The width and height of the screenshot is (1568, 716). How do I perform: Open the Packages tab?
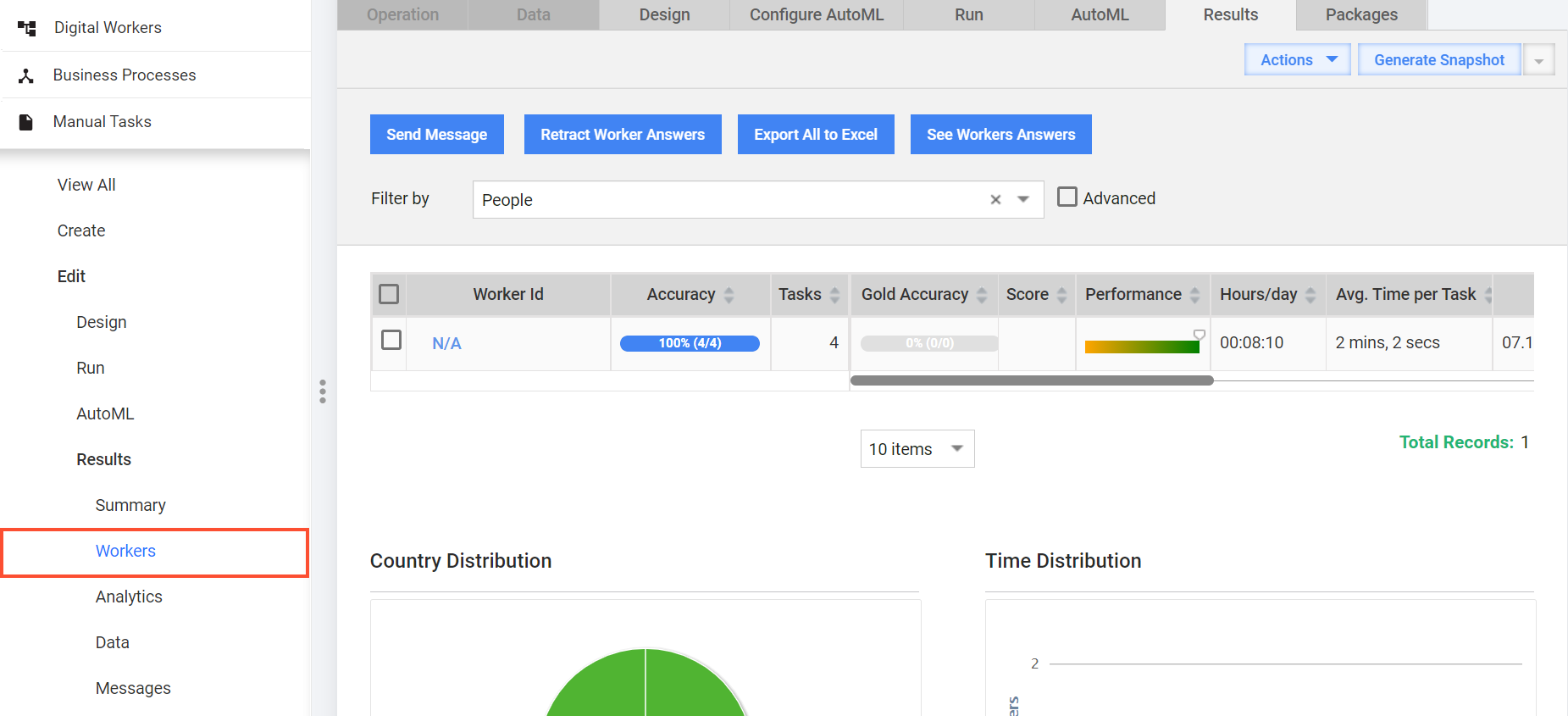pos(1361,14)
